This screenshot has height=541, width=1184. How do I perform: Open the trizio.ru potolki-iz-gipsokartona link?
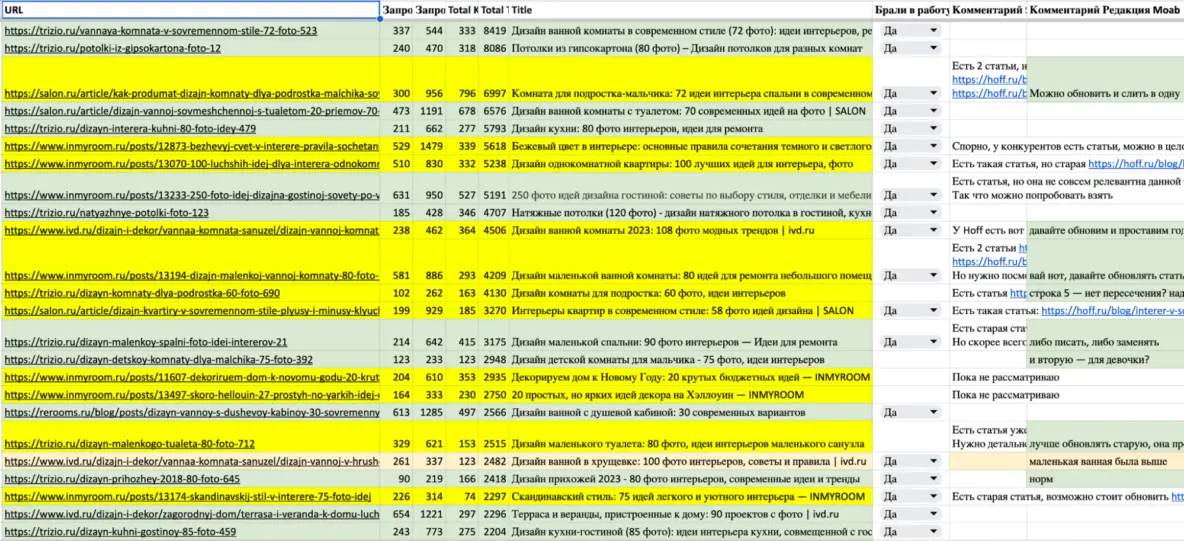[112, 47]
